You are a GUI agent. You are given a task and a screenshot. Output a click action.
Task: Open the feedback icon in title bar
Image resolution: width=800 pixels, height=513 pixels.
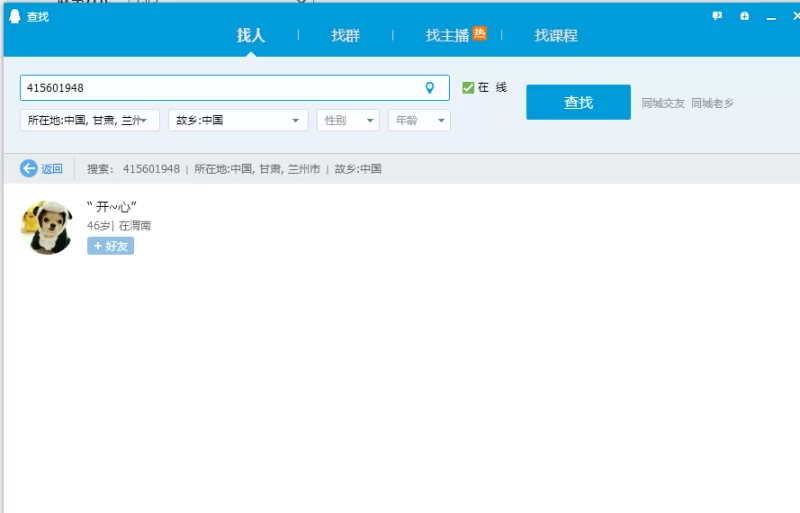[717, 16]
